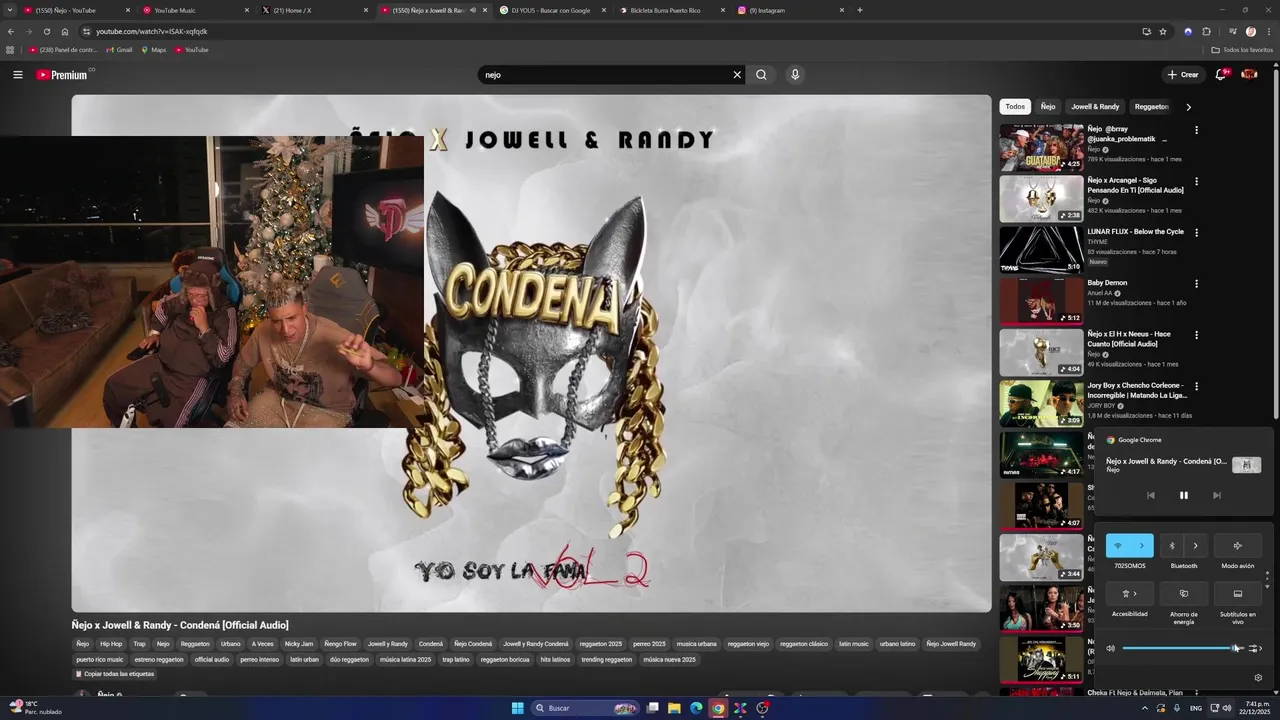Screen dimensions: 1280x720
Task: Open Maps bookmark
Action: pos(153,50)
